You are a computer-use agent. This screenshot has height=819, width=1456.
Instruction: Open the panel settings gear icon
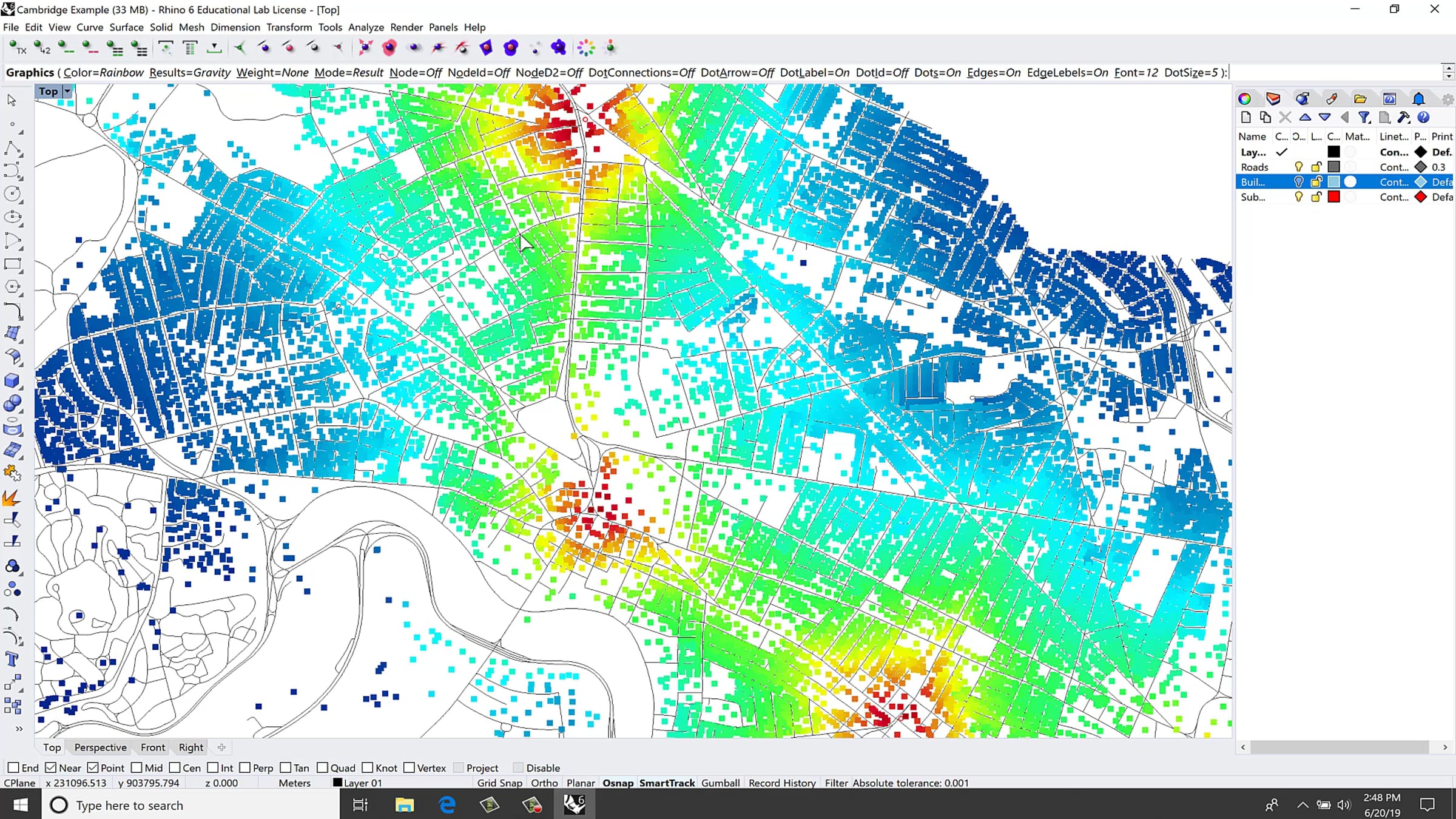click(1448, 99)
